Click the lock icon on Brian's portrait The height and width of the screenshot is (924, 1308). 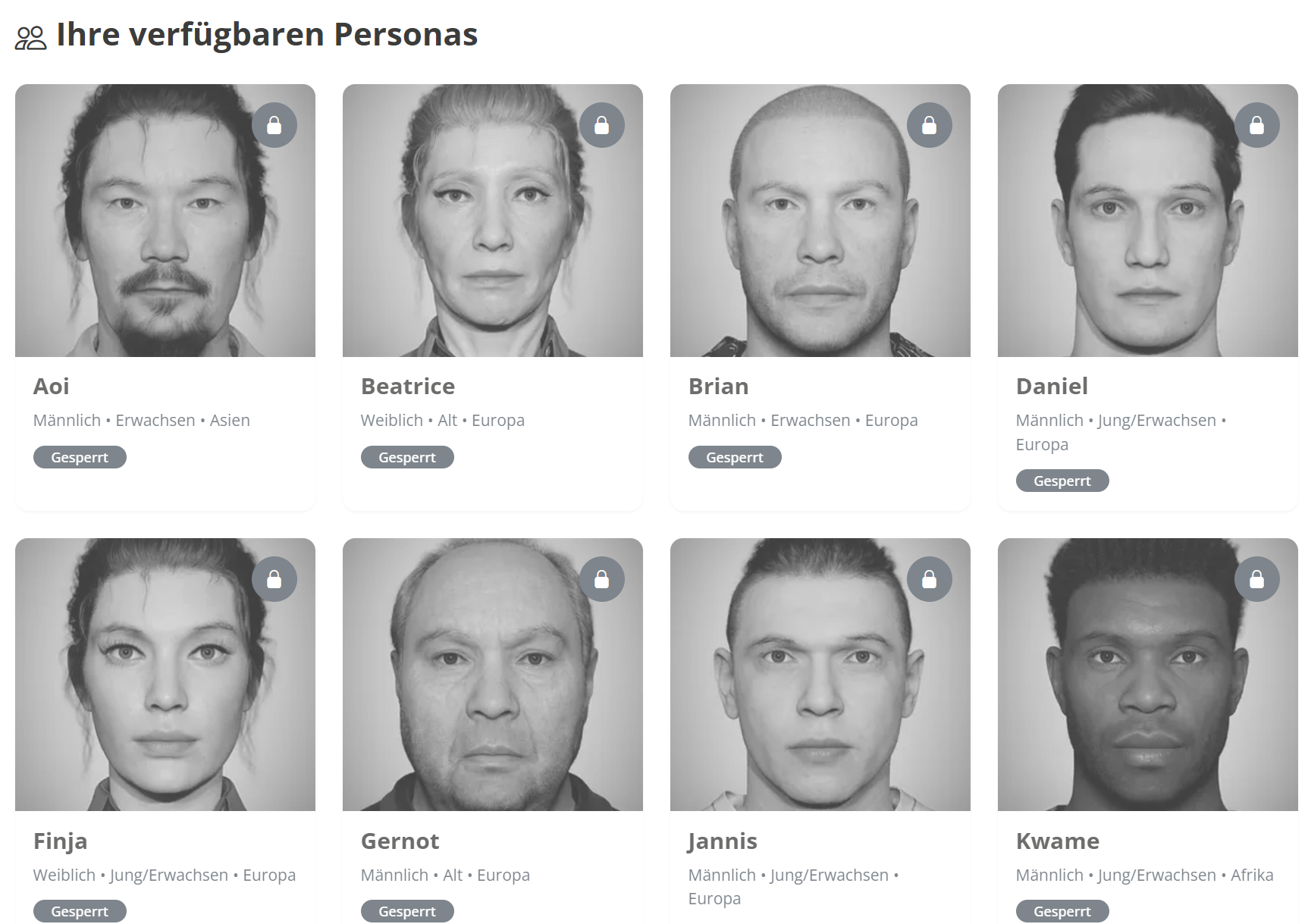pyautogui.click(x=930, y=125)
